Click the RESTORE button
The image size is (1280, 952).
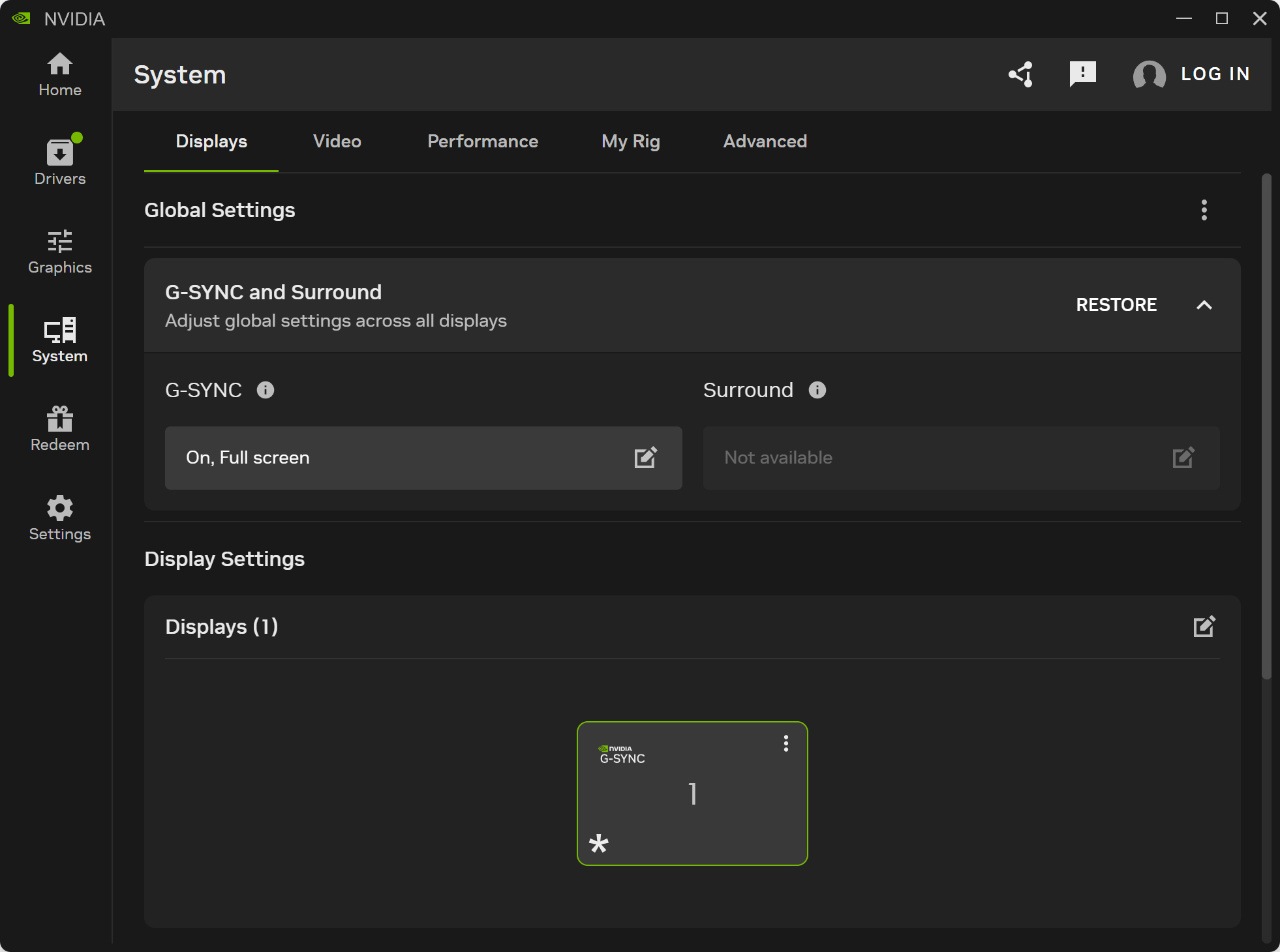[1116, 305]
